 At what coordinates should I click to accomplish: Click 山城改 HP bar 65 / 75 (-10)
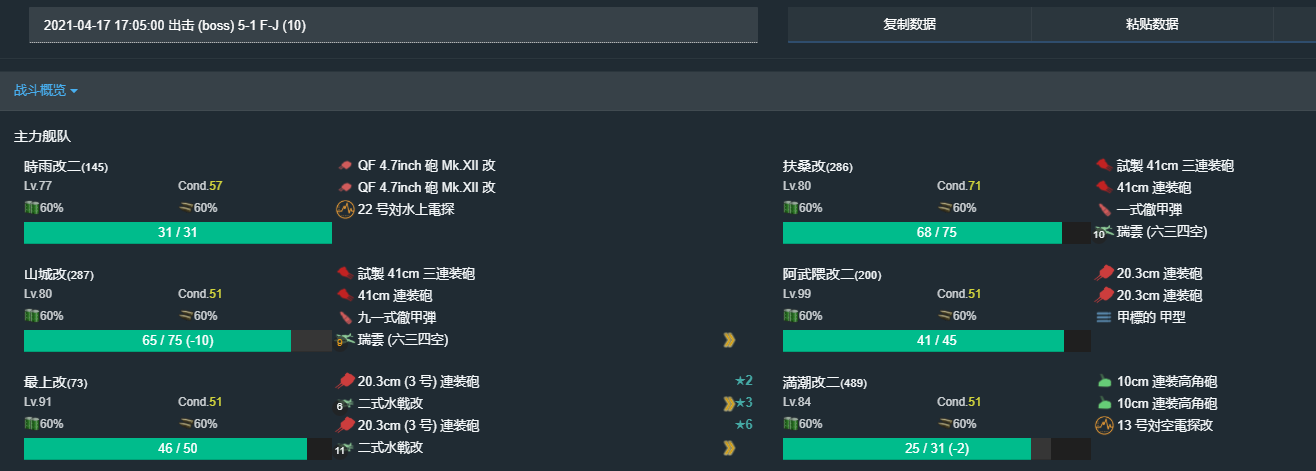click(x=178, y=341)
